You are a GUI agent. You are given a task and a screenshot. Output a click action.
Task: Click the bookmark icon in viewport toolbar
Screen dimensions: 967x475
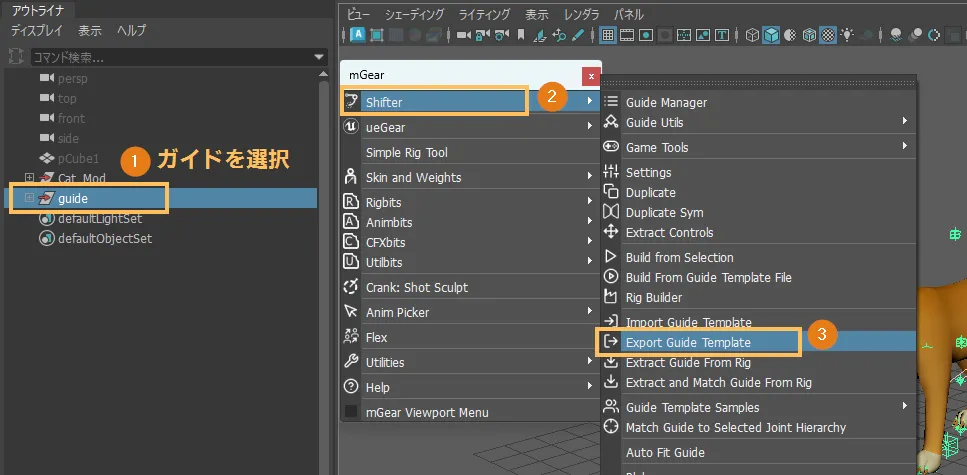[520, 35]
